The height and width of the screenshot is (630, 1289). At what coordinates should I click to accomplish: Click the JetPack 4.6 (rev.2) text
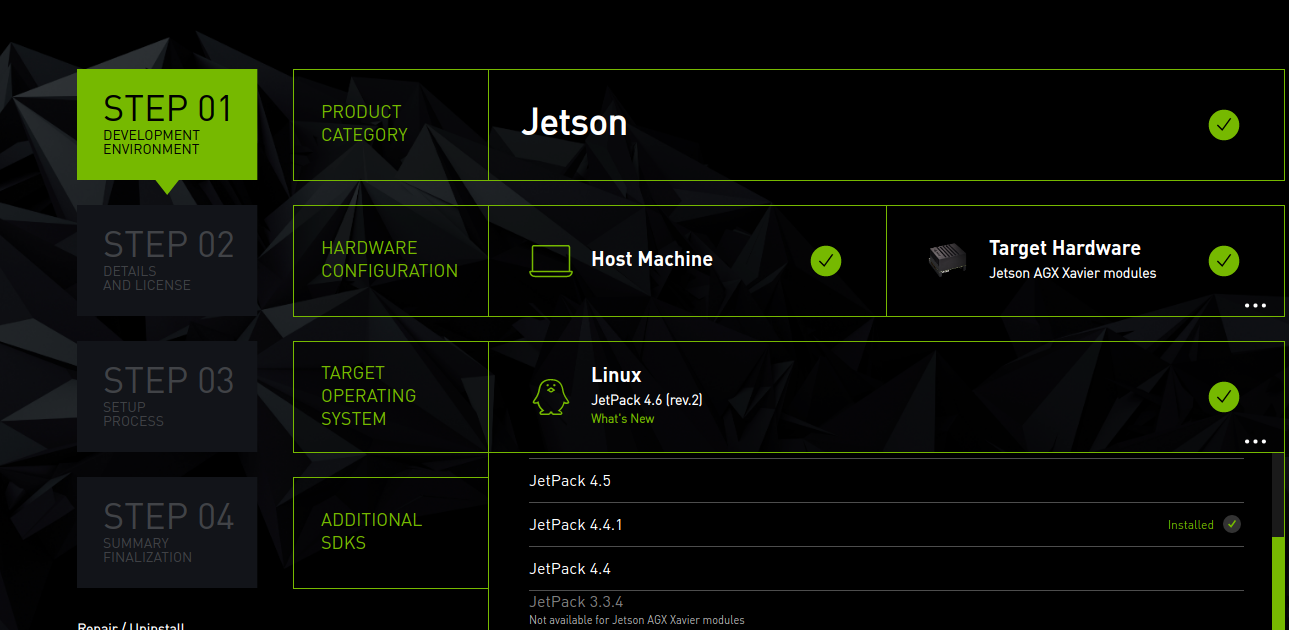pyautogui.click(x=647, y=400)
